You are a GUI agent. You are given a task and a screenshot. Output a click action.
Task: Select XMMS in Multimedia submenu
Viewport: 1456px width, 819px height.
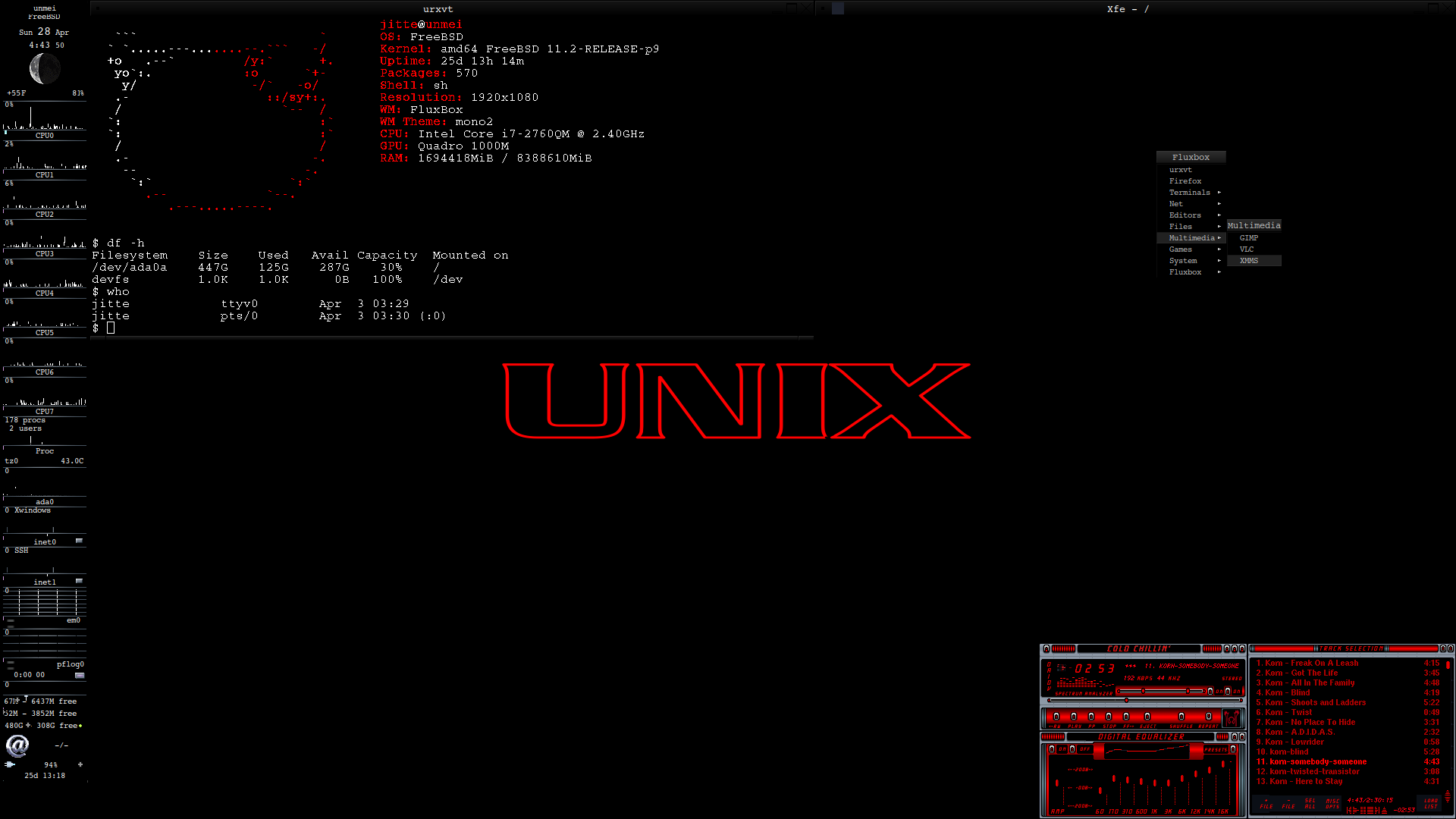tap(1249, 261)
